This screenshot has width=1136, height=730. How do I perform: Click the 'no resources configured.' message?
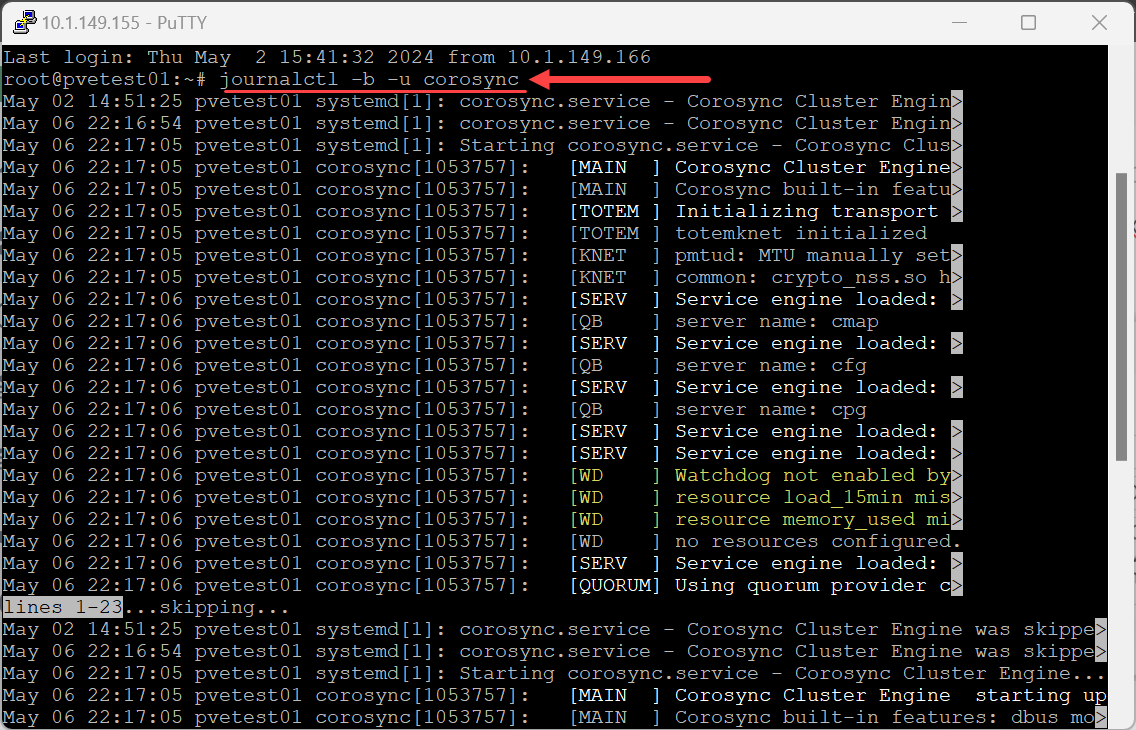pyautogui.click(x=818, y=541)
